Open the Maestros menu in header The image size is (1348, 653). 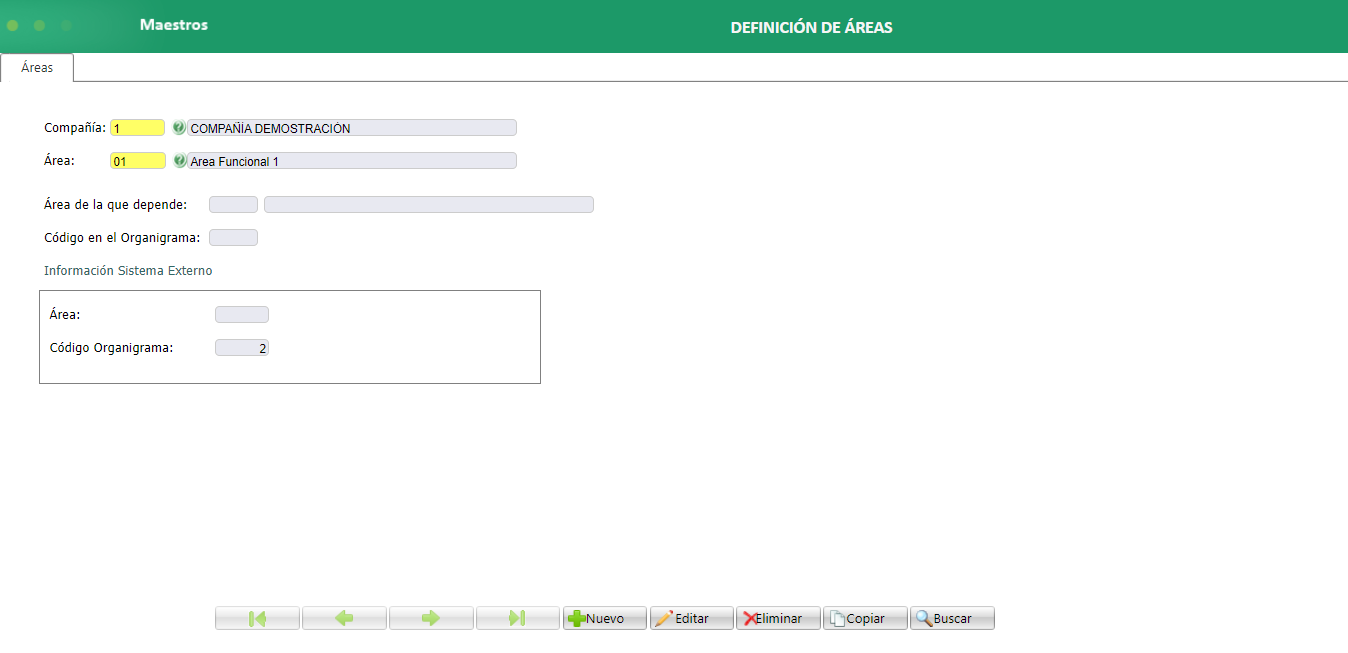[174, 25]
